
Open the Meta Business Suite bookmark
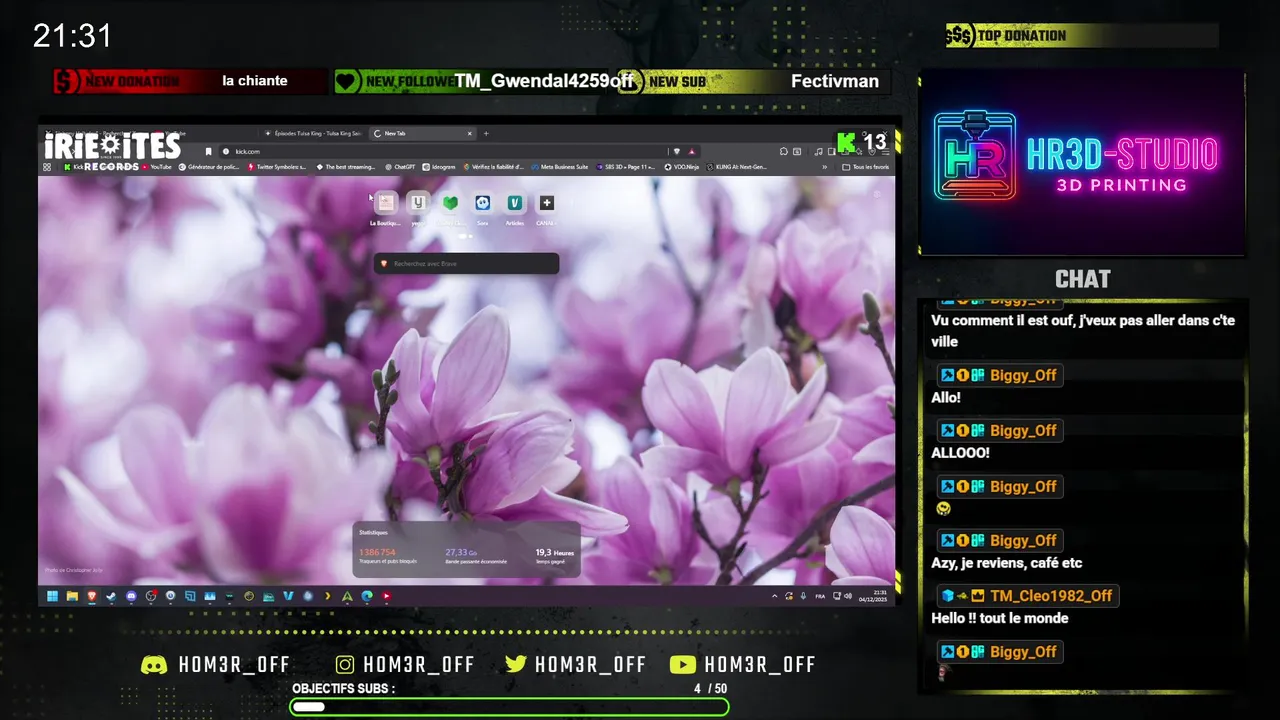click(x=561, y=167)
